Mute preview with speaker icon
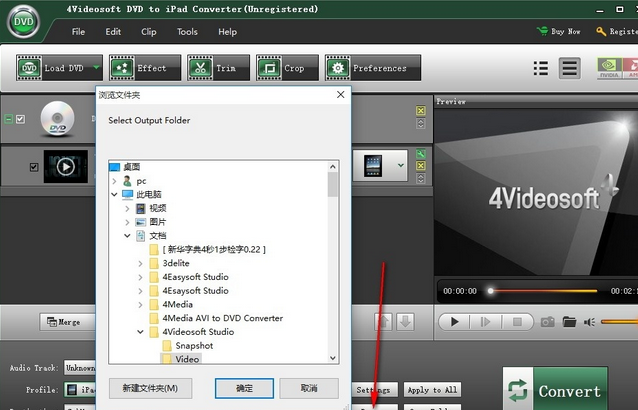The image size is (638, 410). click(590, 322)
